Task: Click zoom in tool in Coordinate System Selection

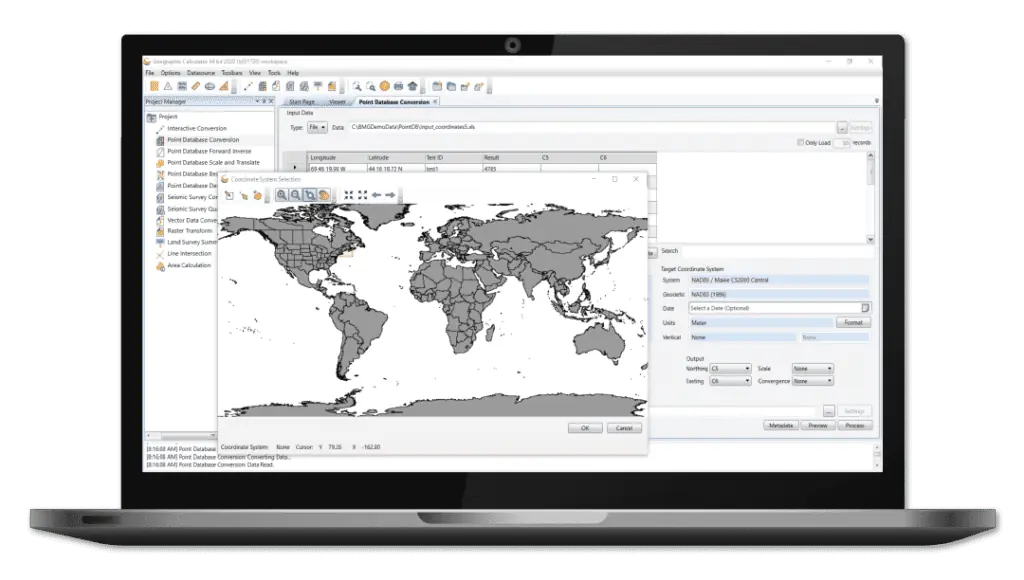Action: [x=281, y=195]
